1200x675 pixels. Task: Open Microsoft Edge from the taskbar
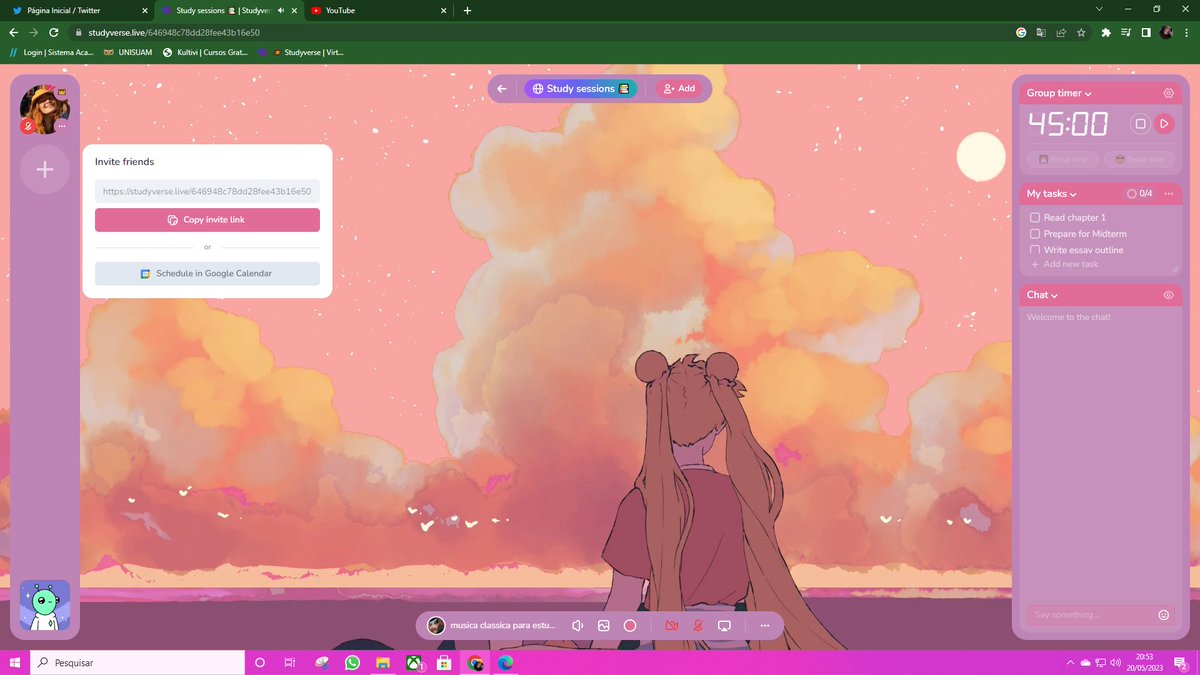506,662
